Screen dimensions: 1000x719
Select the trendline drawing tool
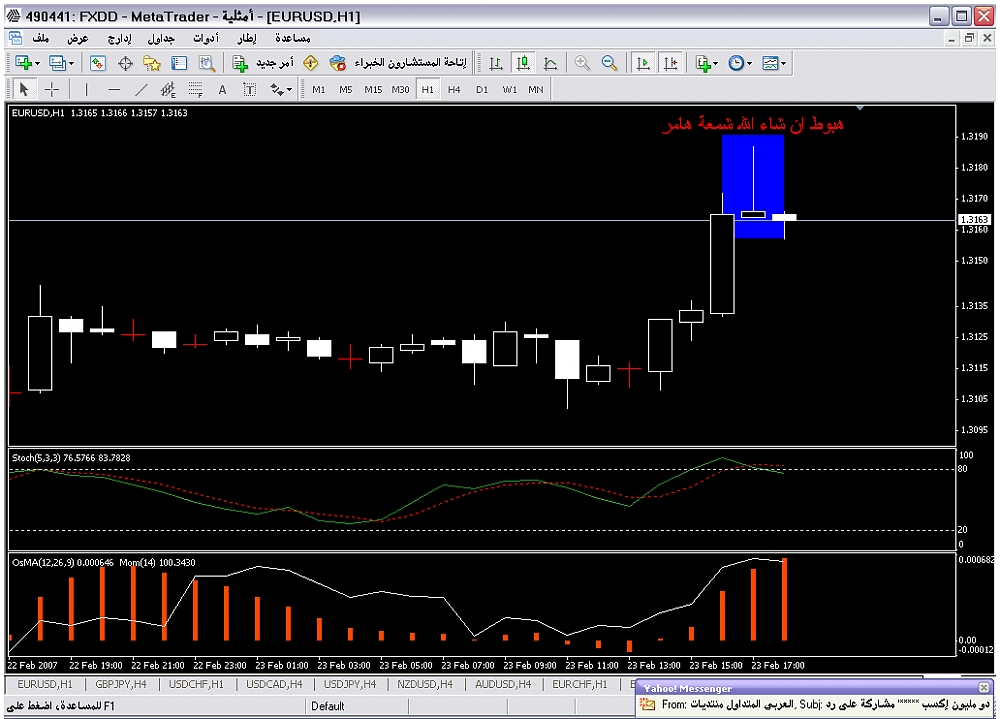[x=142, y=89]
